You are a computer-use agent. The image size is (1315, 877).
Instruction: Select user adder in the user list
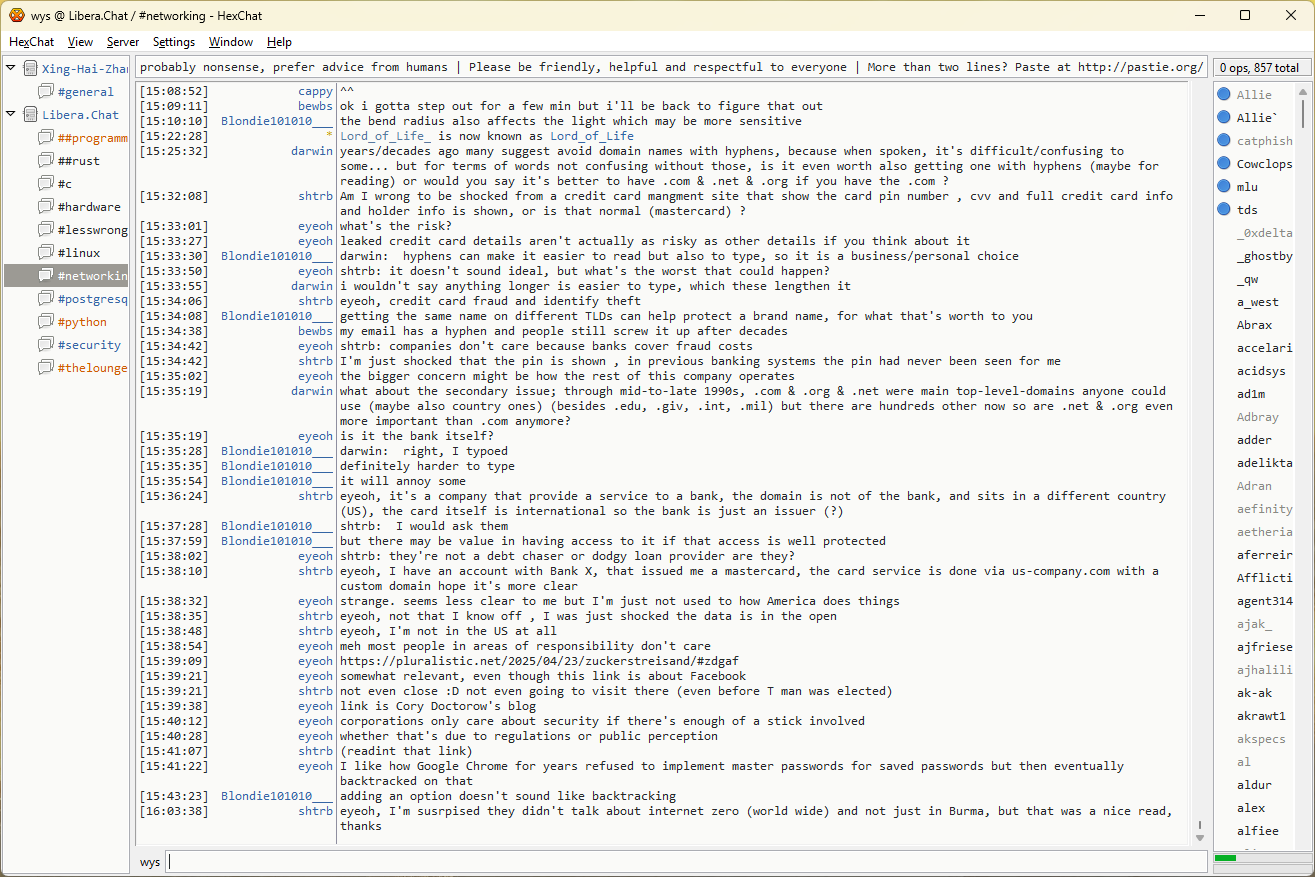pyautogui.click(x=1254, y=440)
